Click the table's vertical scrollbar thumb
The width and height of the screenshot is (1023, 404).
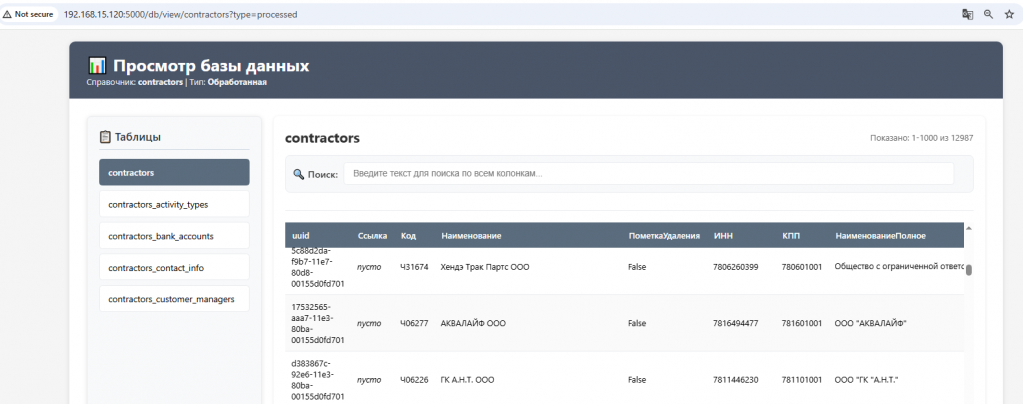pyautogui.click(x=969, y=269)
